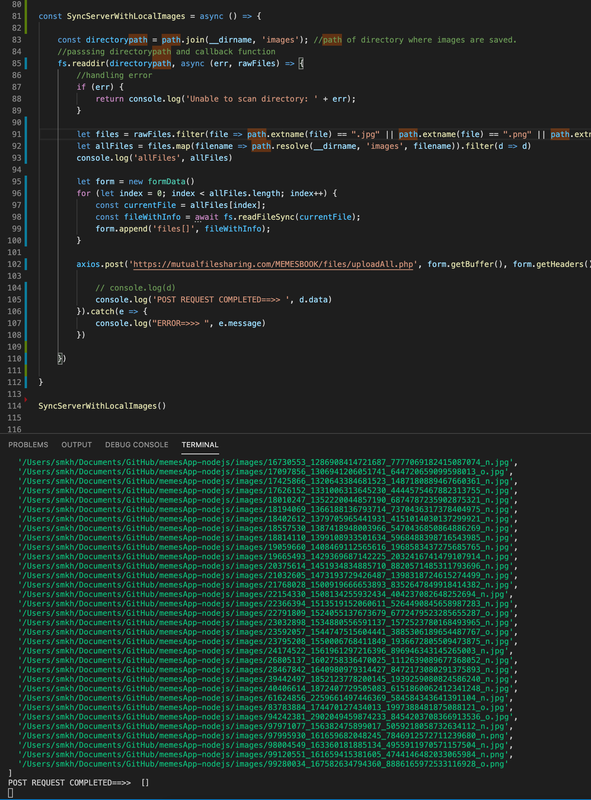The width and height of the screenshot is (591, 800).
Task: Click terminal path starting with 97995930
Action: point(265,736)
